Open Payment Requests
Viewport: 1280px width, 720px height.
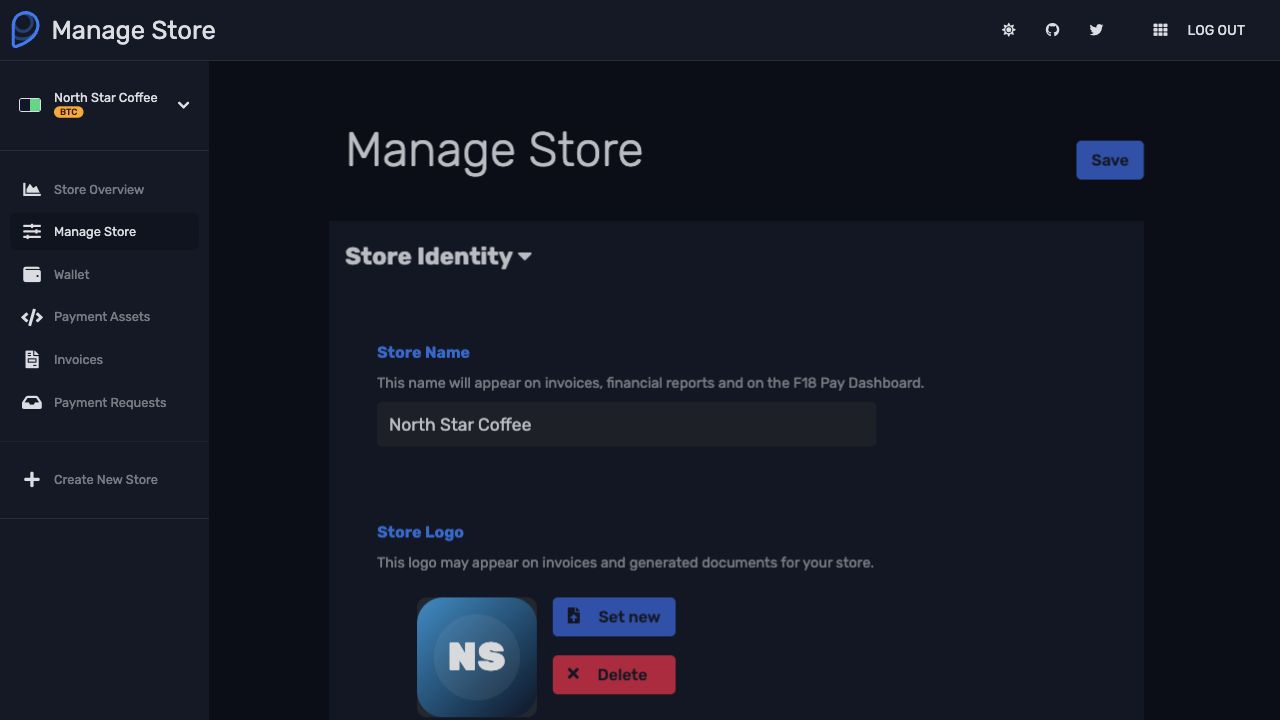(x=104, y=402)
